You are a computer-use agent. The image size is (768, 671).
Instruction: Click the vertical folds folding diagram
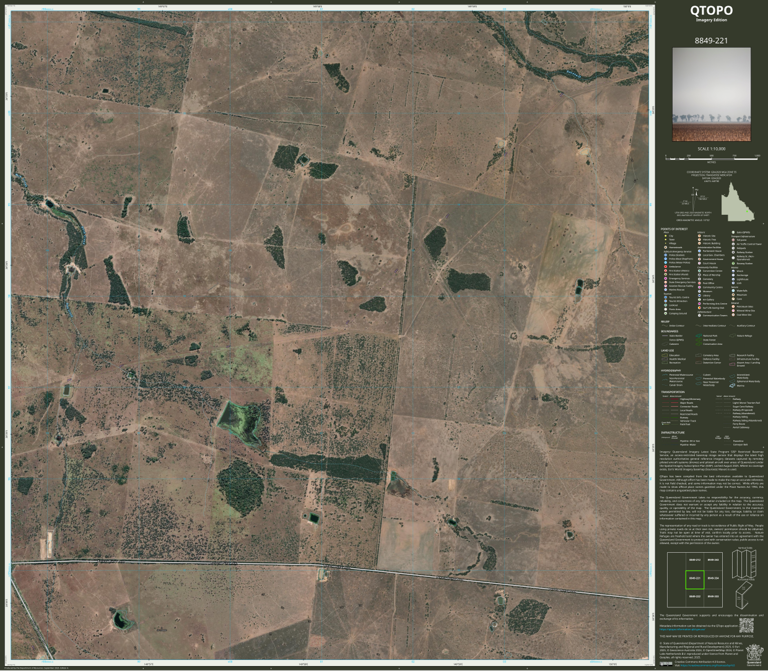click(x=744, y=563)
